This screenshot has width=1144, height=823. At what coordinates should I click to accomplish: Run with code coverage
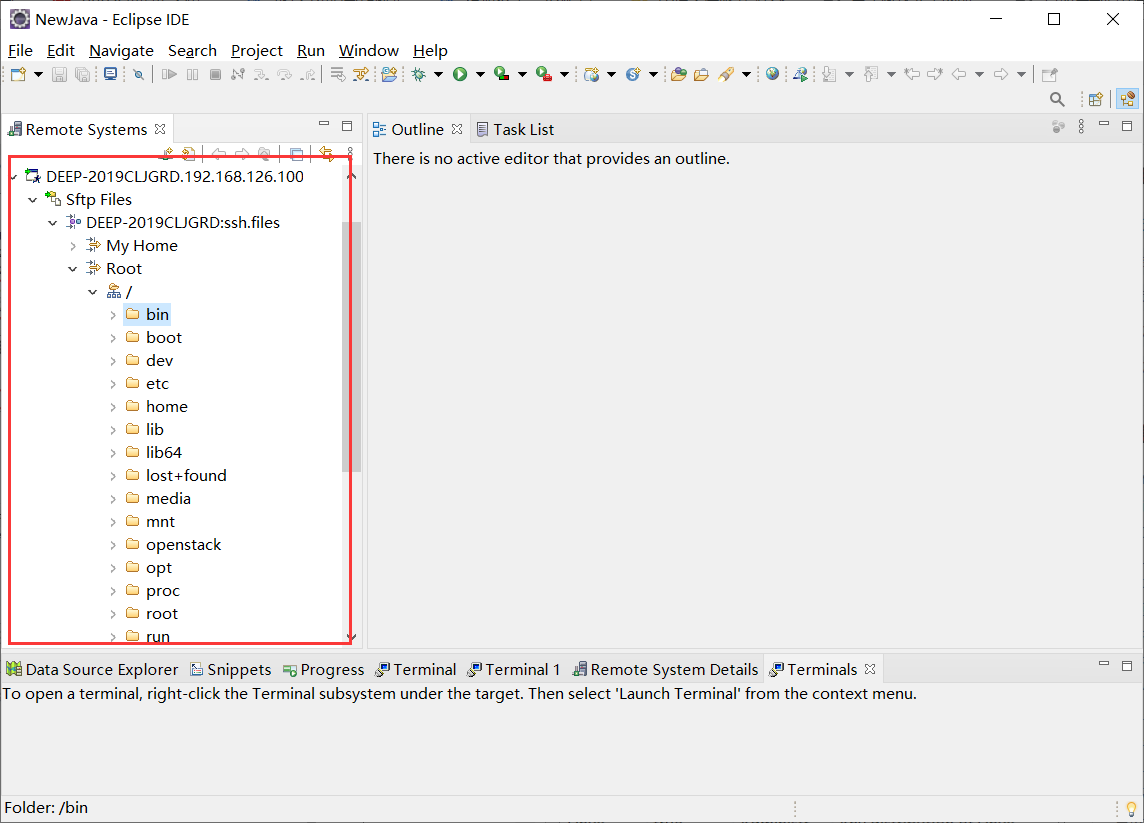500,73
